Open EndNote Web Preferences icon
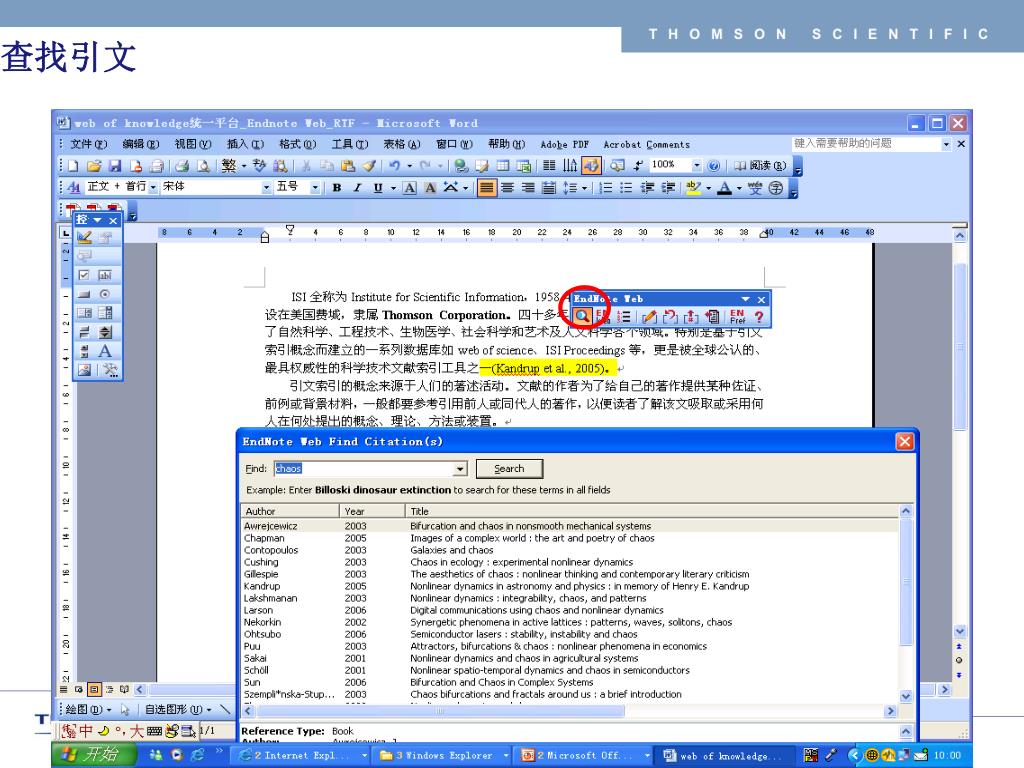The height and width of the screenshot is (768, 1024). click(x=737, y=317)
